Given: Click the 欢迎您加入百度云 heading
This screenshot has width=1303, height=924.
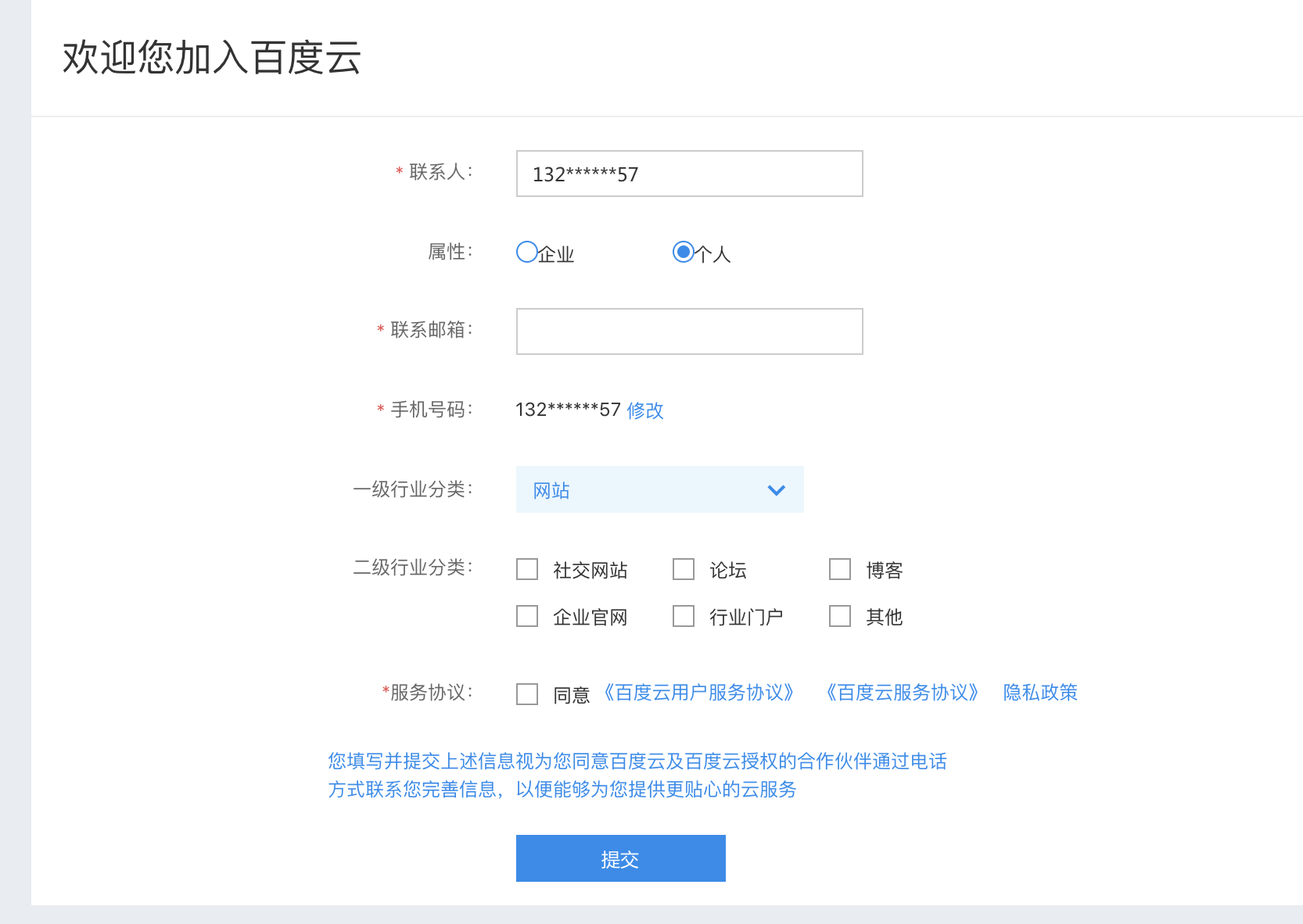Looking at the screenshot, I should tap(211, 58).
